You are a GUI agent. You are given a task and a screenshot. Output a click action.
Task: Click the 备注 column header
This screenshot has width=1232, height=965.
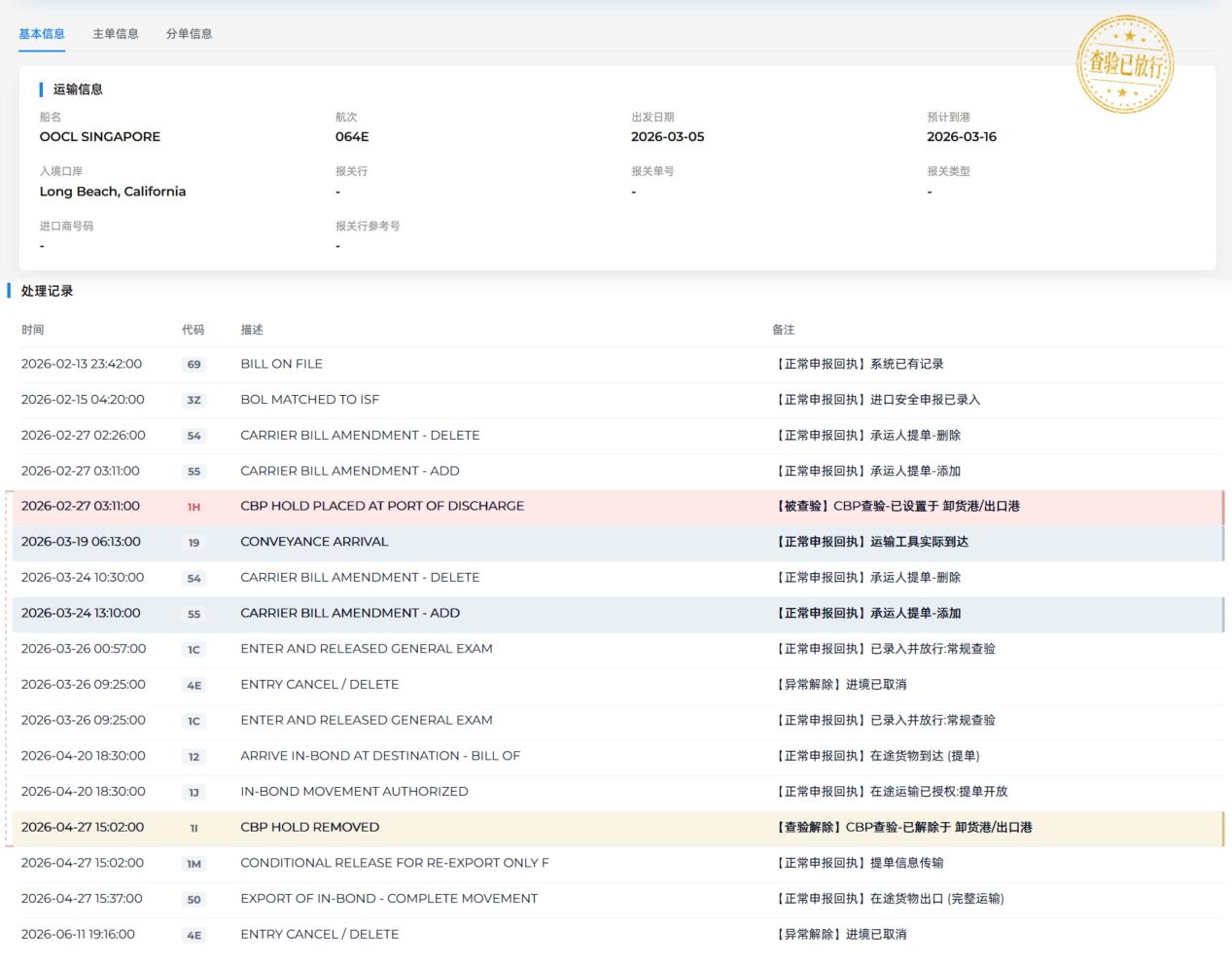click(x=783, y=330)
